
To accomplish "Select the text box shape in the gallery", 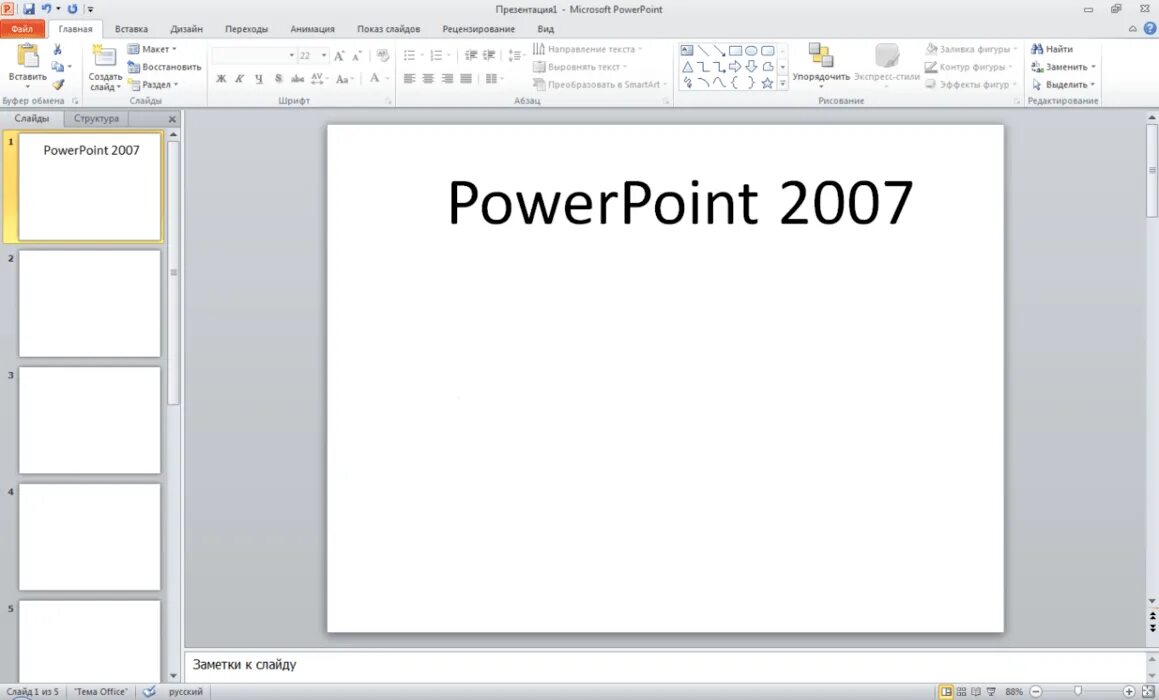I will tap(687, 51).
